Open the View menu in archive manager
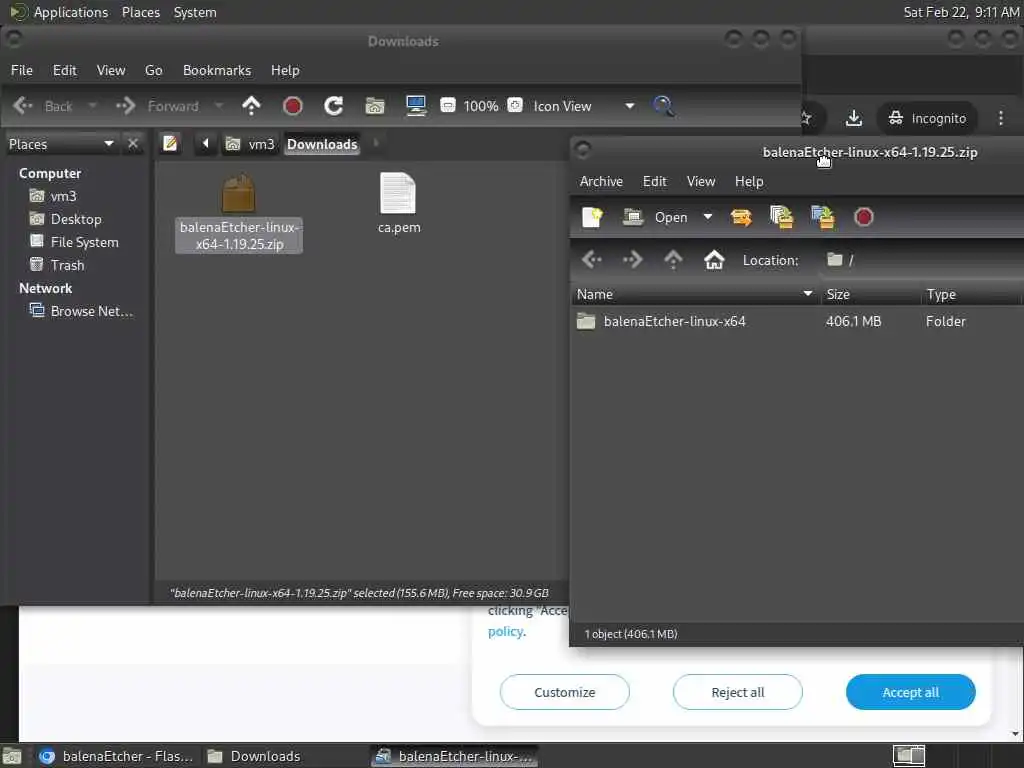The width and height of the screenshot is (1024, 768). pyautogui.click(x=701, y=181)
